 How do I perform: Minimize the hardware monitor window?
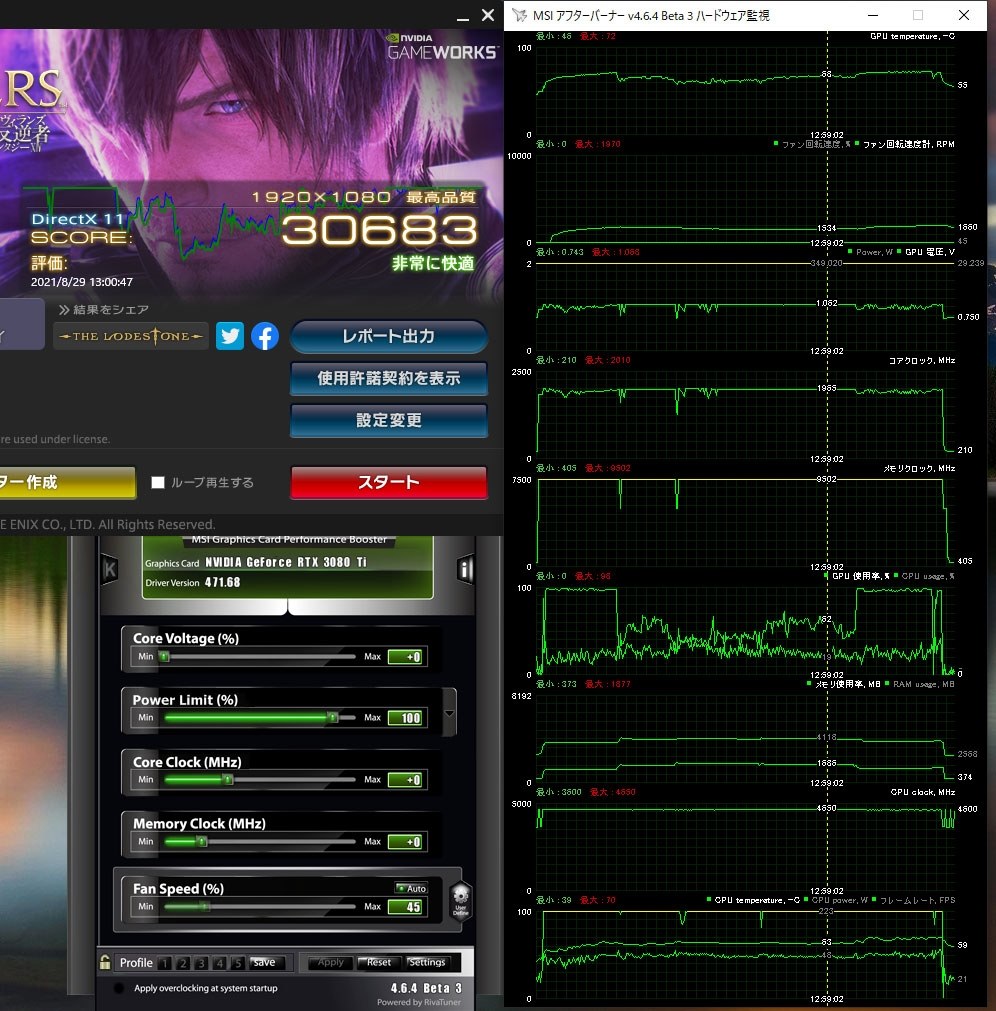tap(873, 15)
